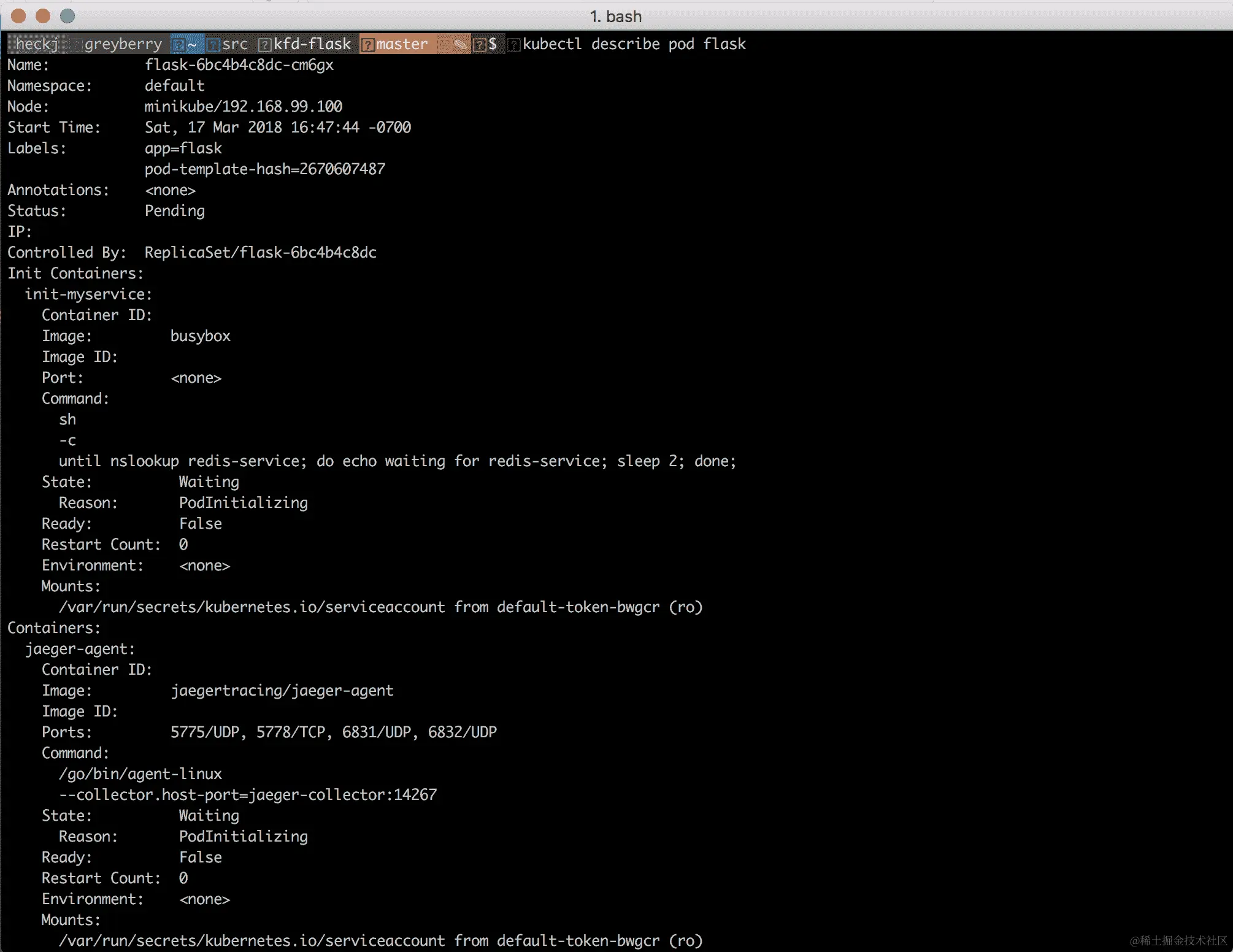This screenshot has width=1233, height=952.
Task: Click the '1. bash' window title
Action: click(616, 17)
